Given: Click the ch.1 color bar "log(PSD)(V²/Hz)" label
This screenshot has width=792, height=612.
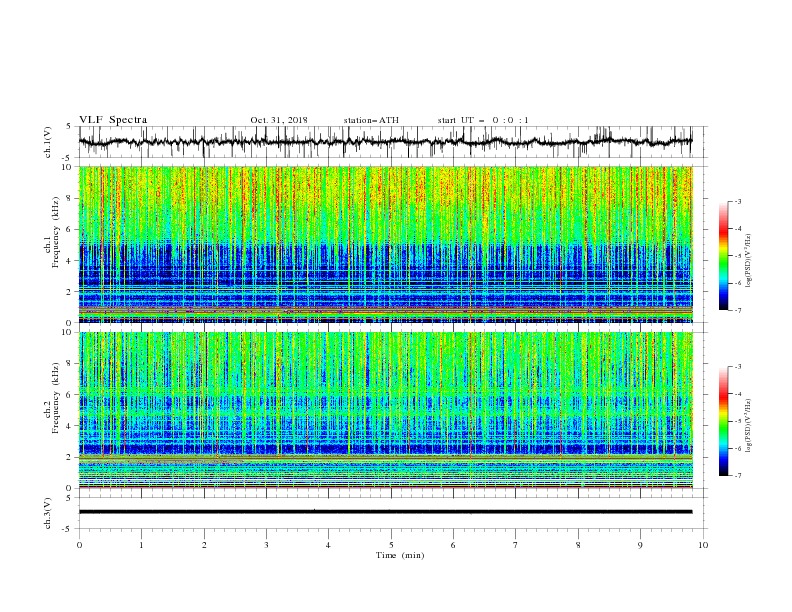Looking at the screenshot, I should (x=749, y=261).
